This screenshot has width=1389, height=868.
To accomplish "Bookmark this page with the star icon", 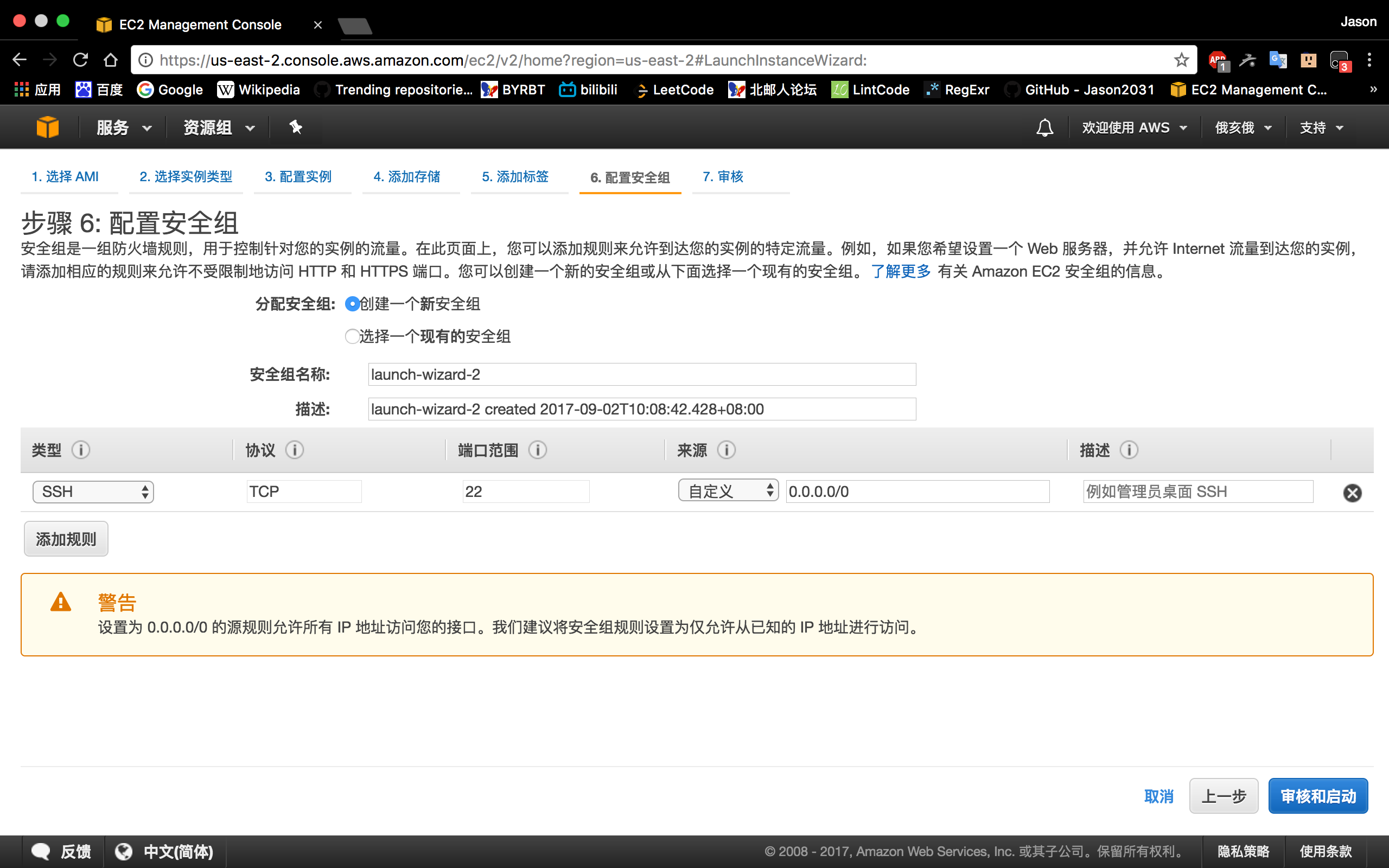I will pos(1181,60).
